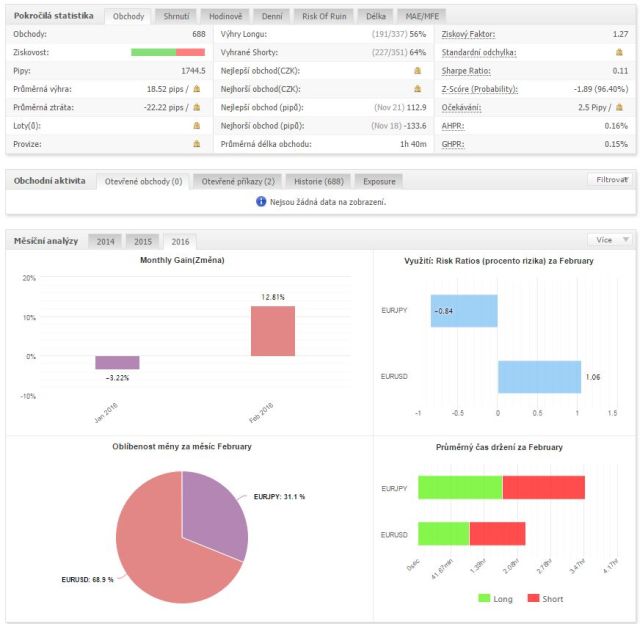Click the Ziskový Faktor label link

pyautogui.click(x=468, y=34)
